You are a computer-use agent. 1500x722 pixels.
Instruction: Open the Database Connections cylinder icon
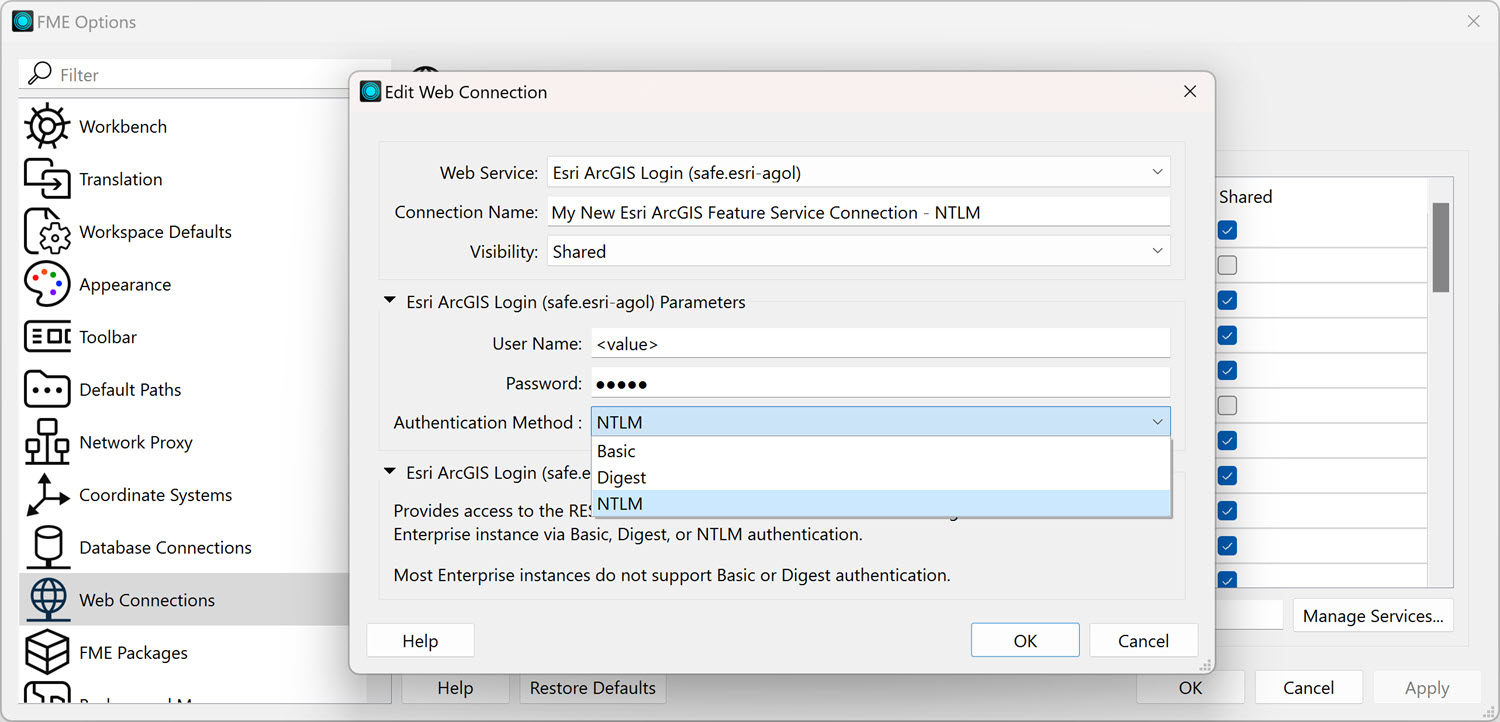[x=46, y=548]
